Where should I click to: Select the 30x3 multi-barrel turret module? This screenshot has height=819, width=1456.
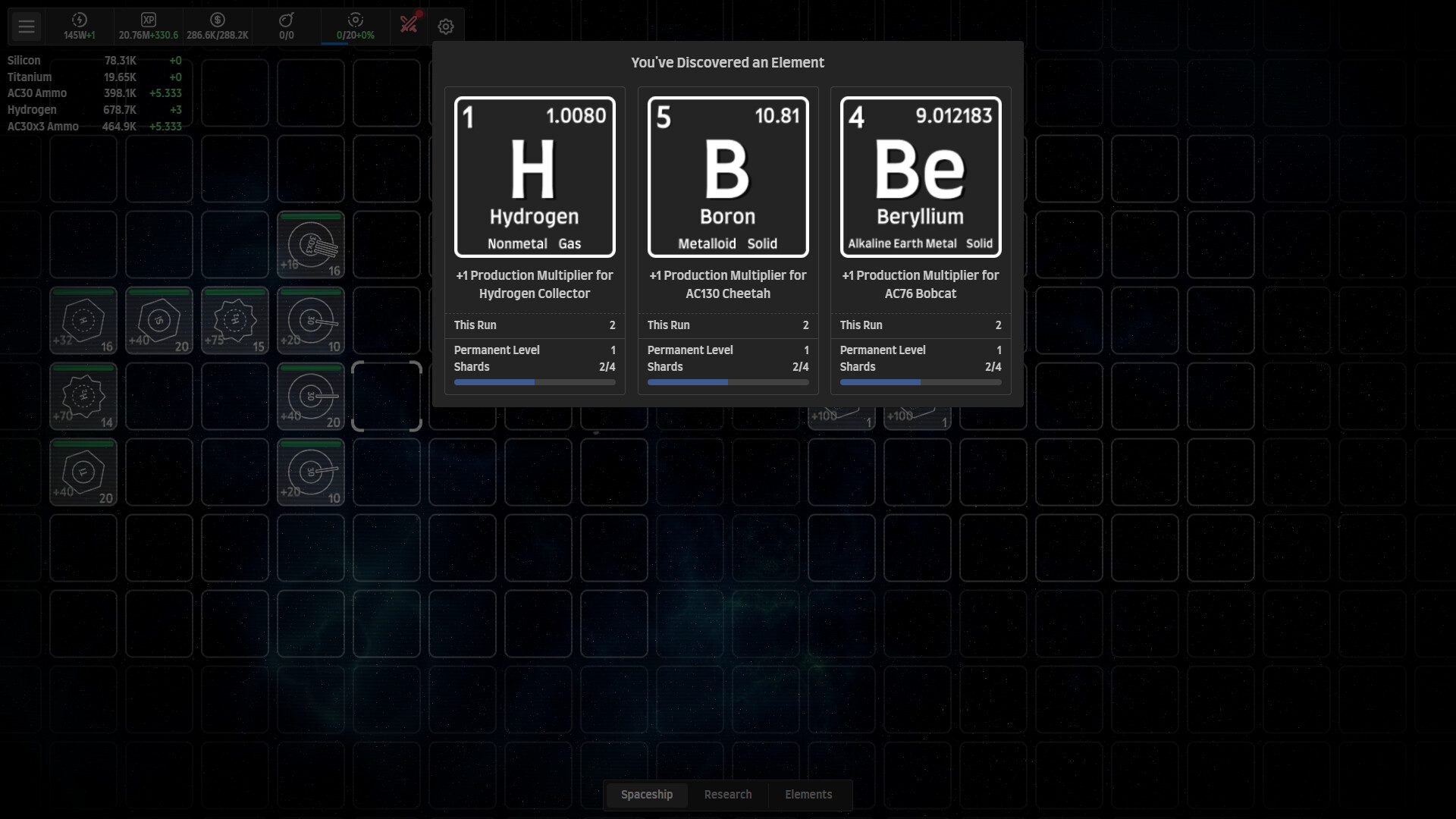point(311,245)
